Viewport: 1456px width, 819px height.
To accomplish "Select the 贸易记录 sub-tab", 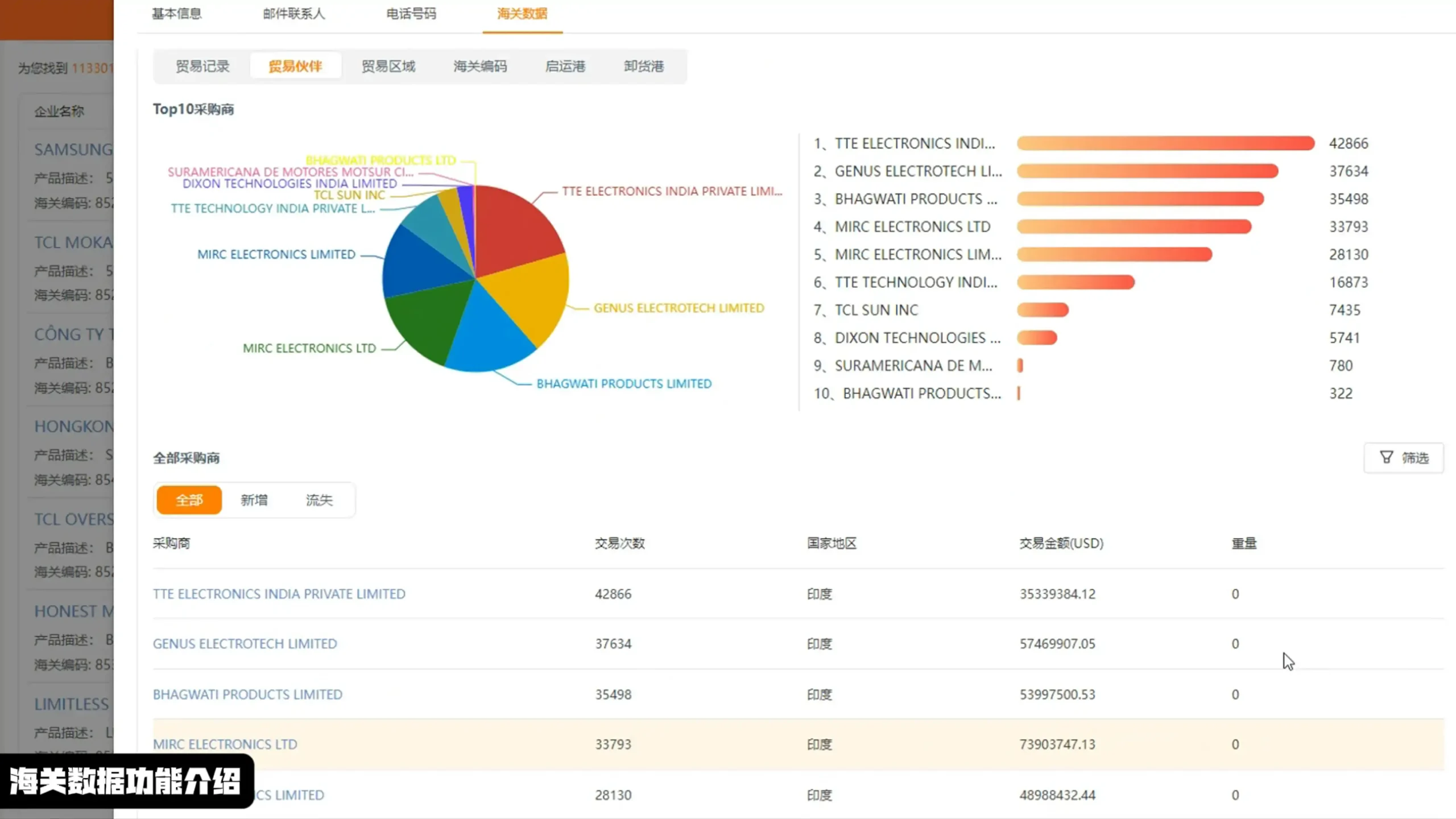I will 202,67.
